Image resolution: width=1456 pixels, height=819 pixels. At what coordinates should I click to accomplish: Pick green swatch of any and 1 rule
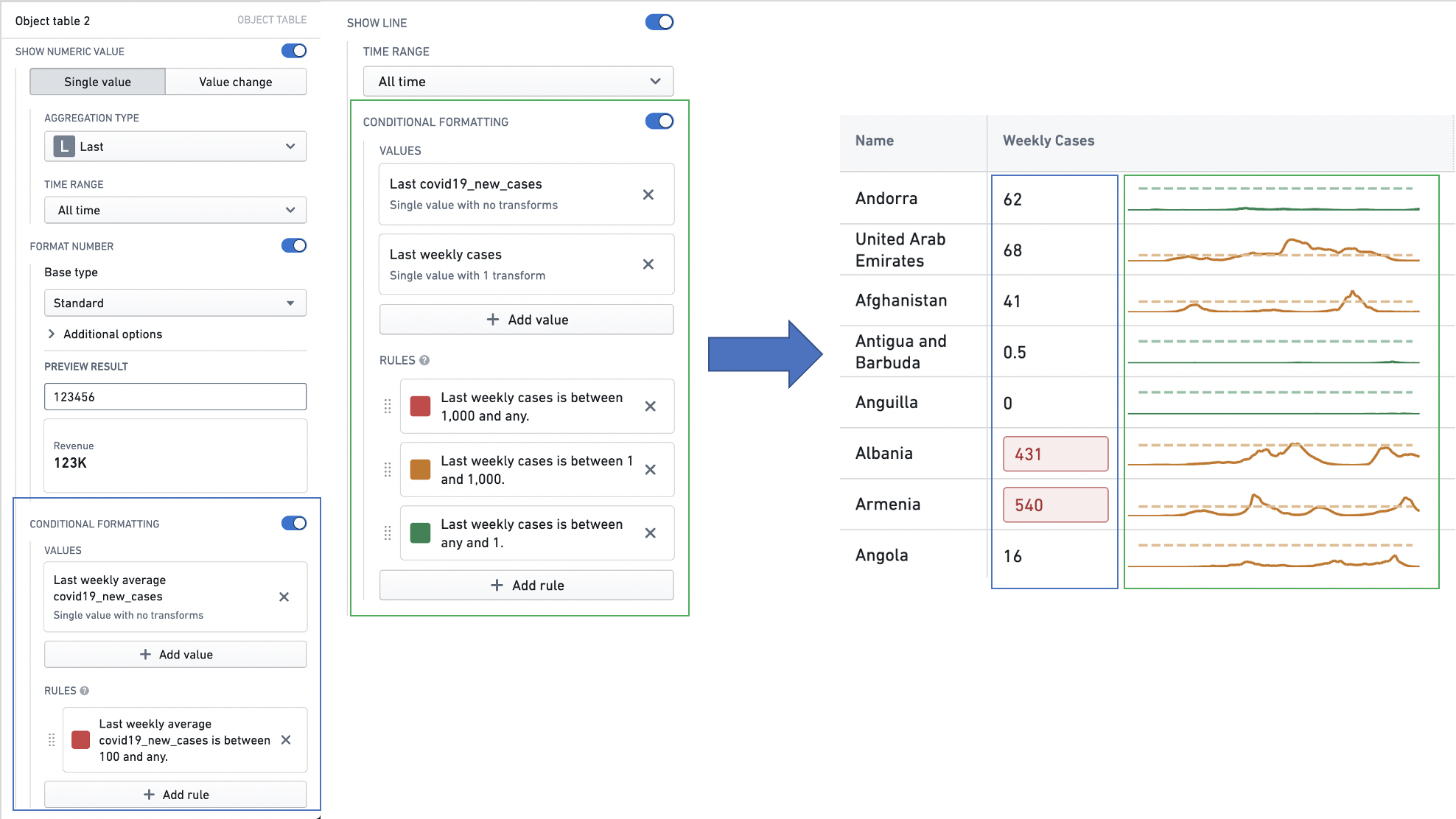click(420, 533)
